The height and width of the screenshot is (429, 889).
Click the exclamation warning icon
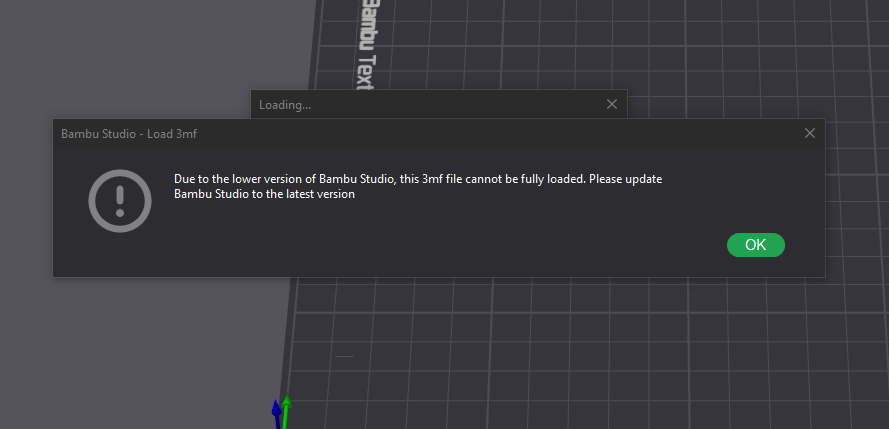click(120, 201)
